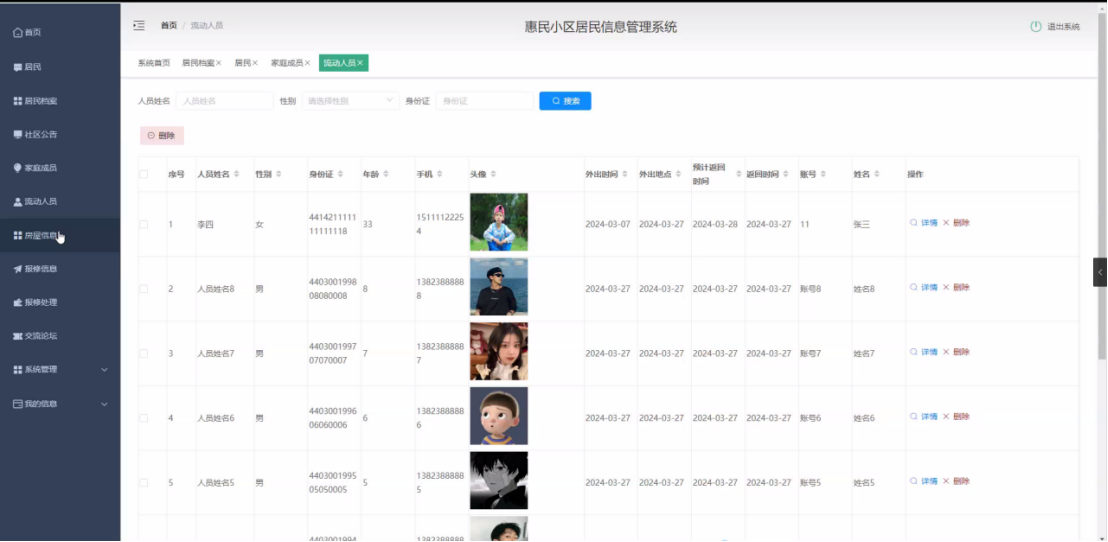This screenshot has width=1108, height=542.
Task: Click the ID cell 441421111111111118
Action: (332, 224)
